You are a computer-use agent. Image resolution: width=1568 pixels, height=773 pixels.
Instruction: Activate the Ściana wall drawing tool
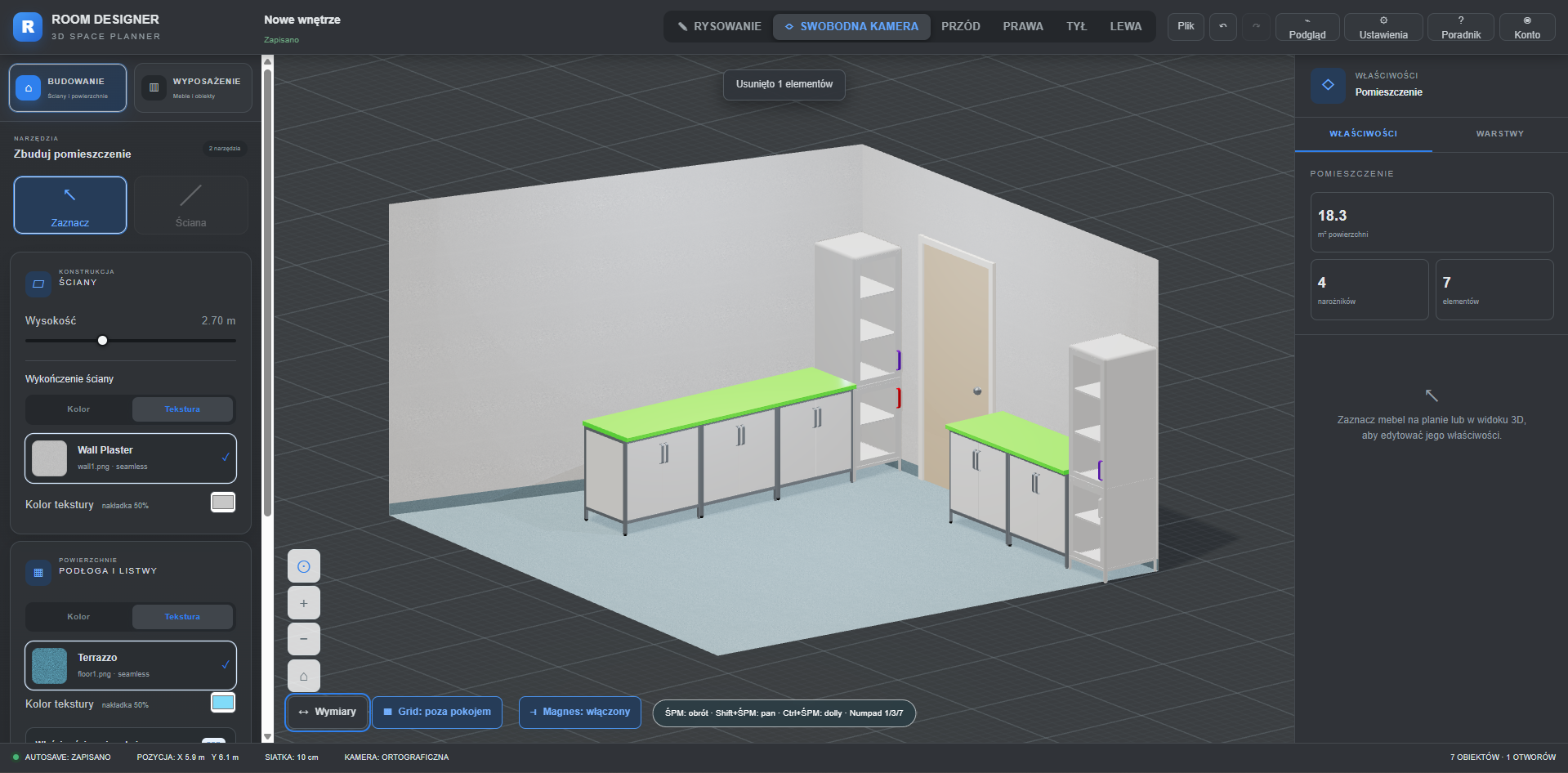click(x=191, y=205)
